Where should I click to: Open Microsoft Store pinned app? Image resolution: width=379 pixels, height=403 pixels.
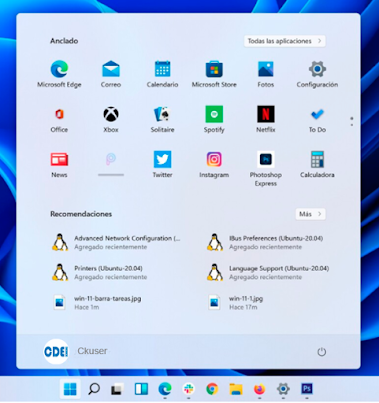(214, 74)
